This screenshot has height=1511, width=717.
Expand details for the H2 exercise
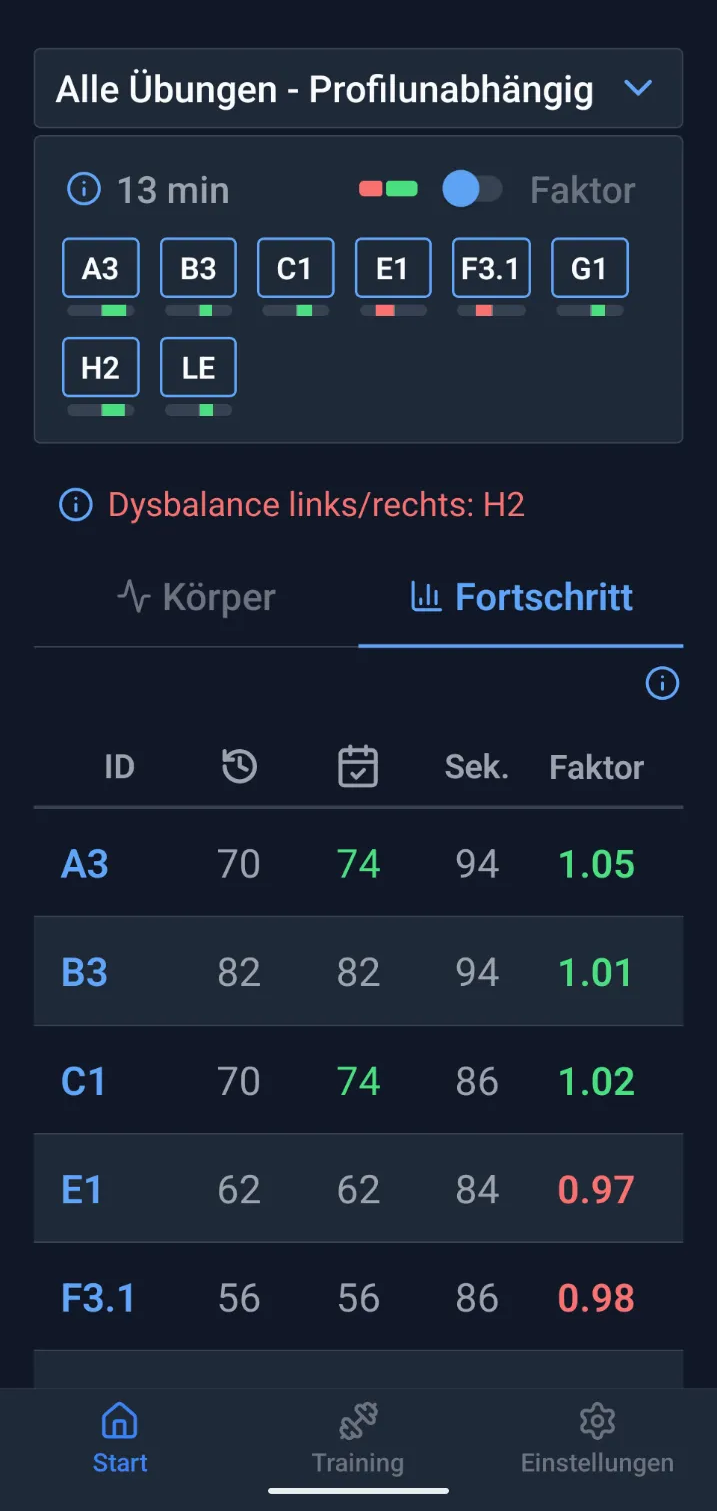[100, 367]
